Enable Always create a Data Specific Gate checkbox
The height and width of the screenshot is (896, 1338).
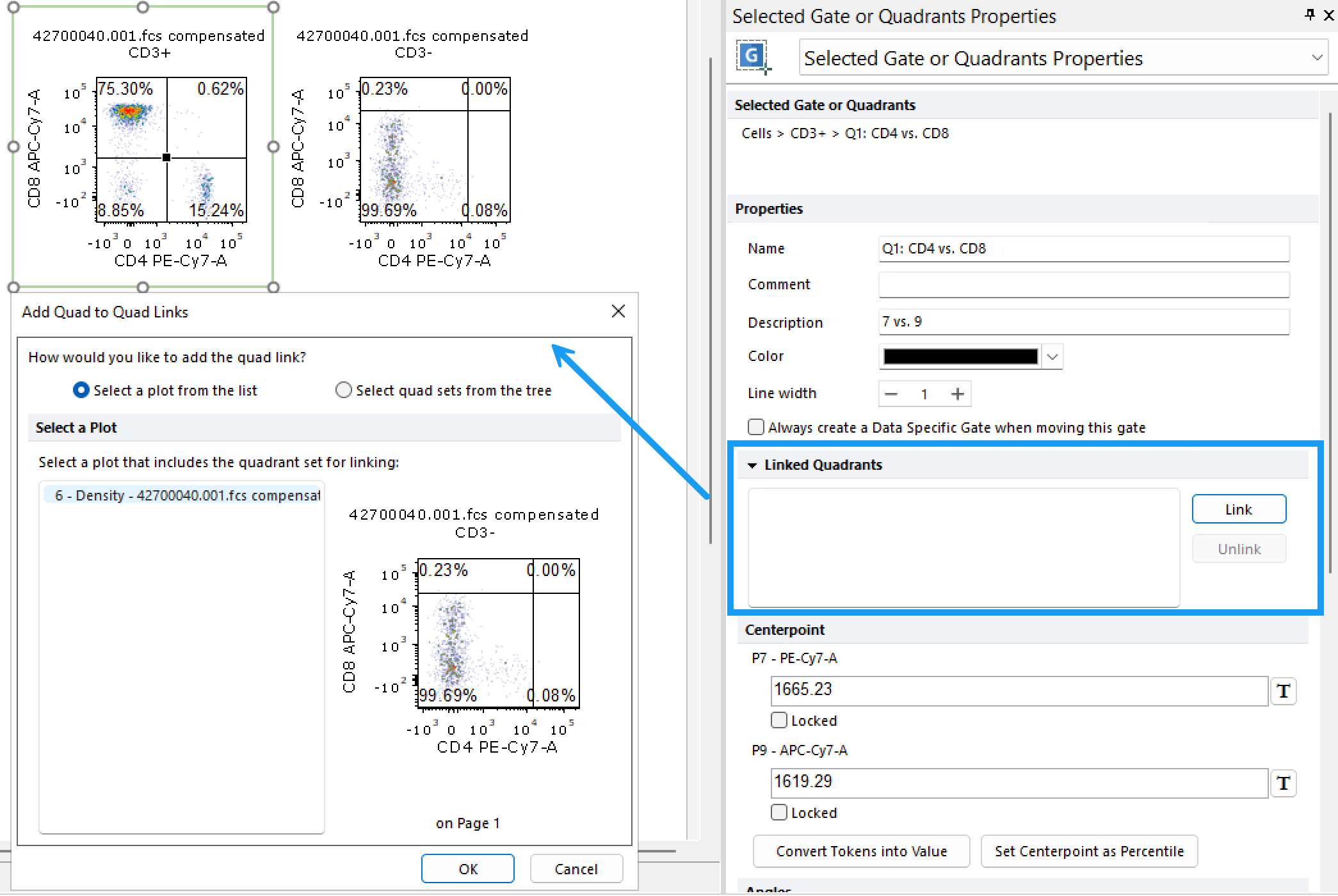coord(755,427)
